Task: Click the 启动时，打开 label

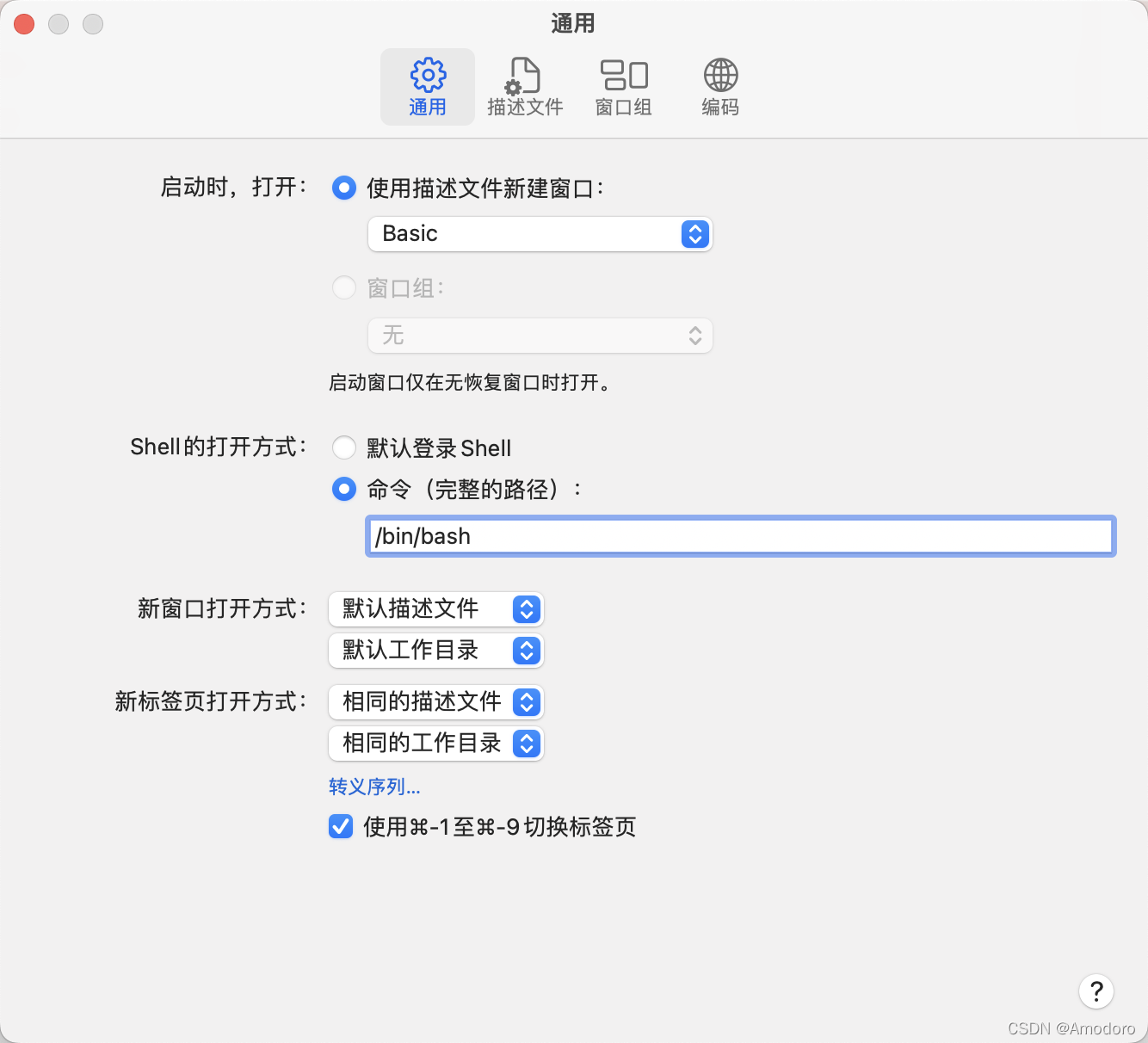Action: click(x=233, y=187)
